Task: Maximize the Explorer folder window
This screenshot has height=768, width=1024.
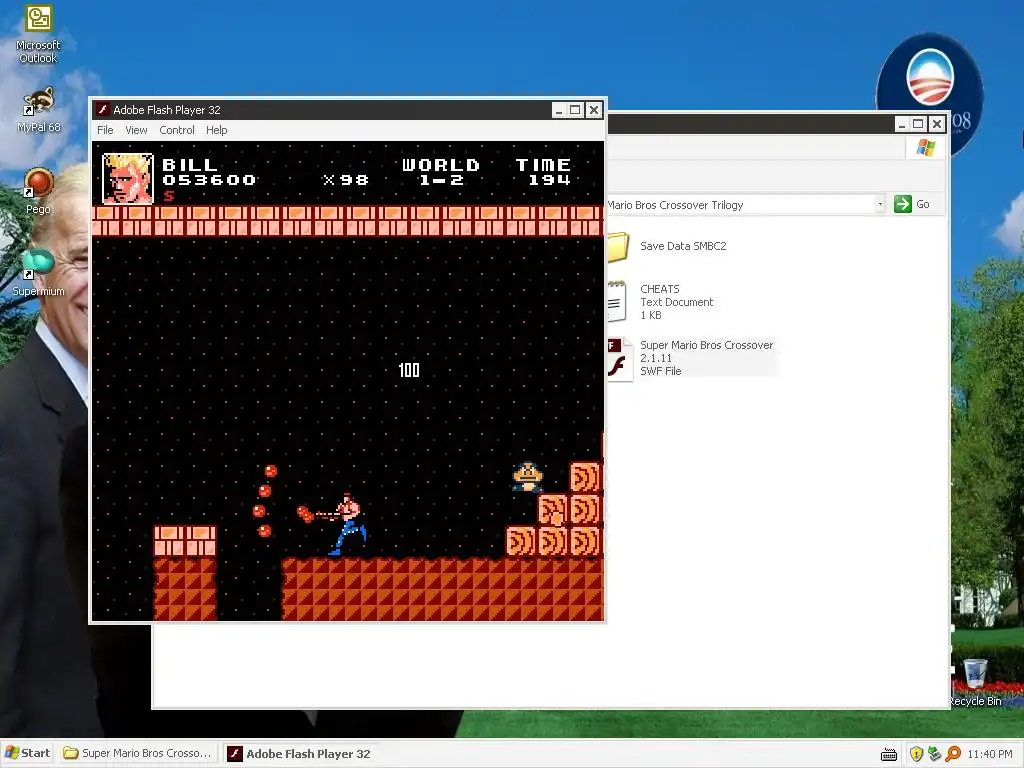Action: pos(918,123)
